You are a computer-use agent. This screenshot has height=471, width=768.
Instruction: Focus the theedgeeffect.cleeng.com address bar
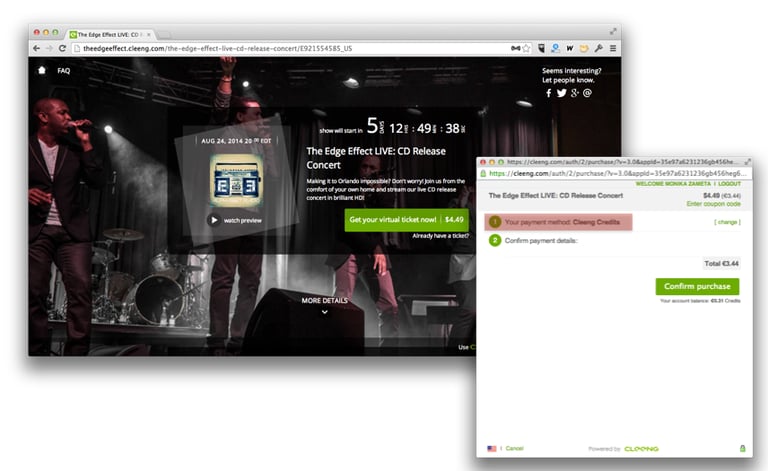(294, 48)
